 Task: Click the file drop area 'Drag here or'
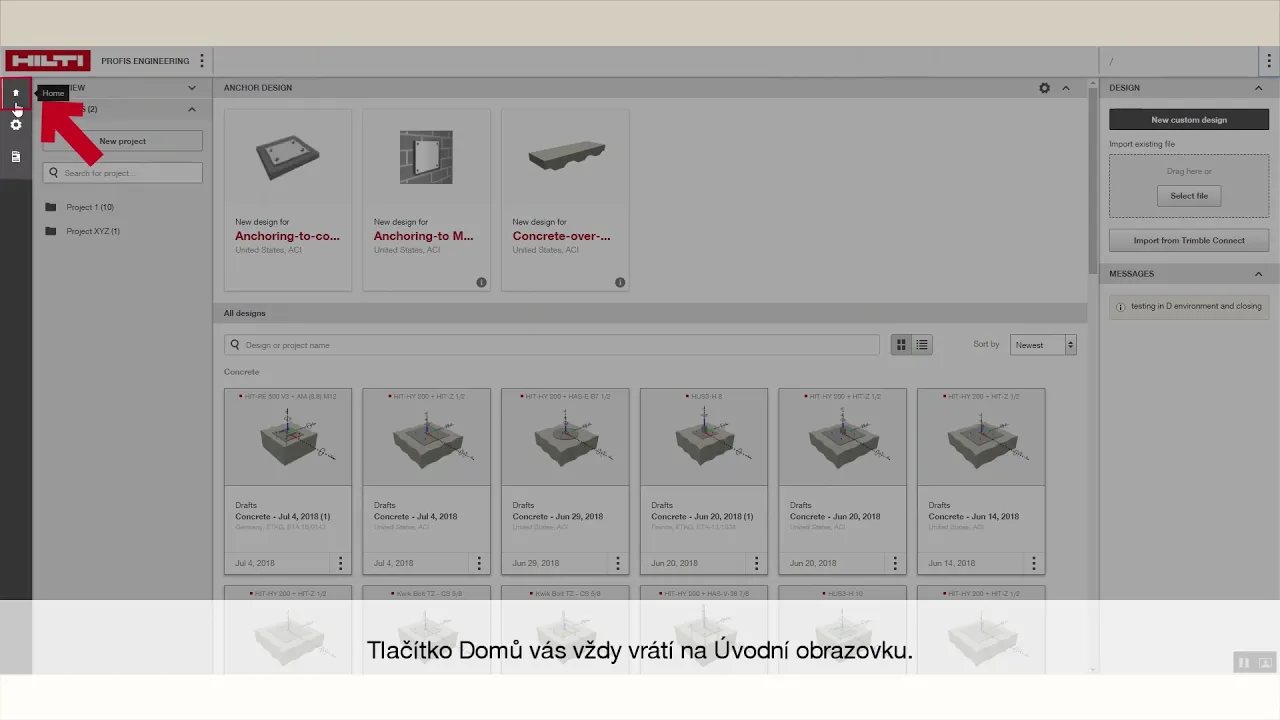tap(1189, 186)
